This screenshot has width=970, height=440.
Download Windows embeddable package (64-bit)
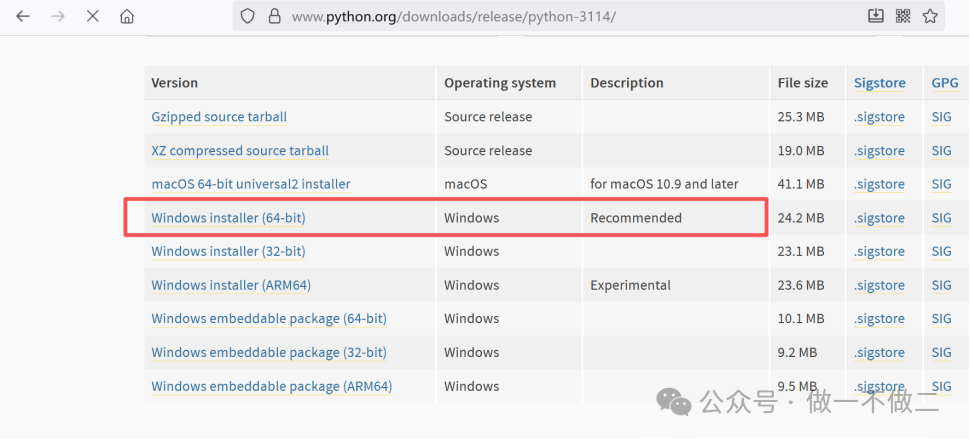268,319
